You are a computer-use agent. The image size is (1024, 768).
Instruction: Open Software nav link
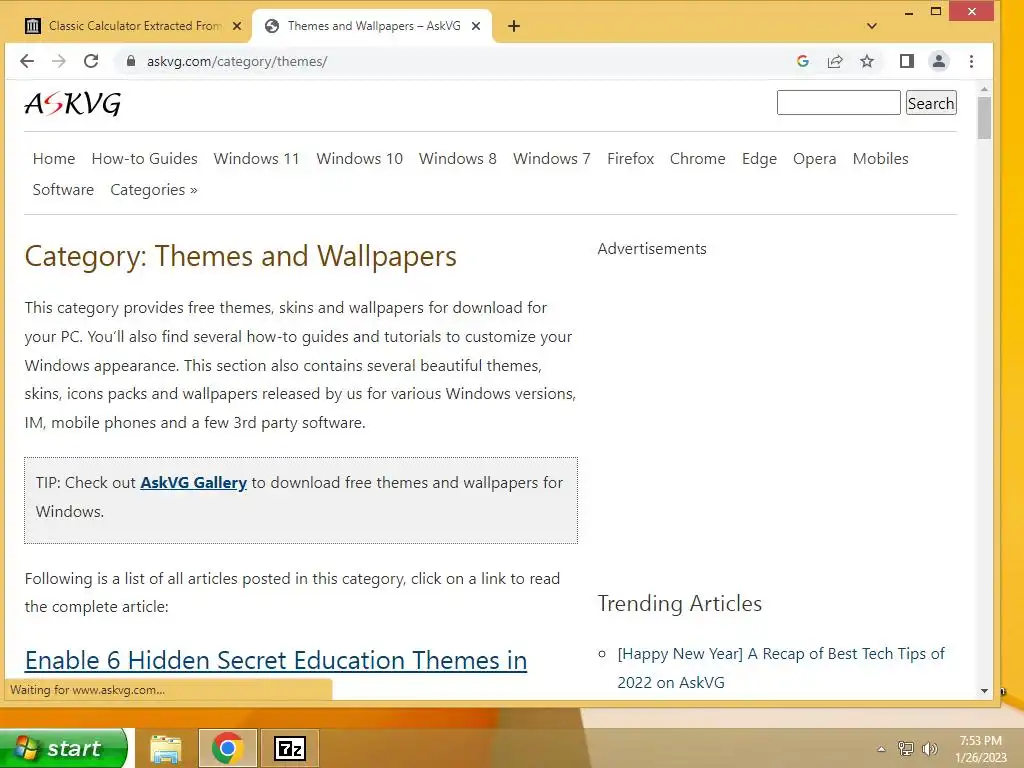63,189
